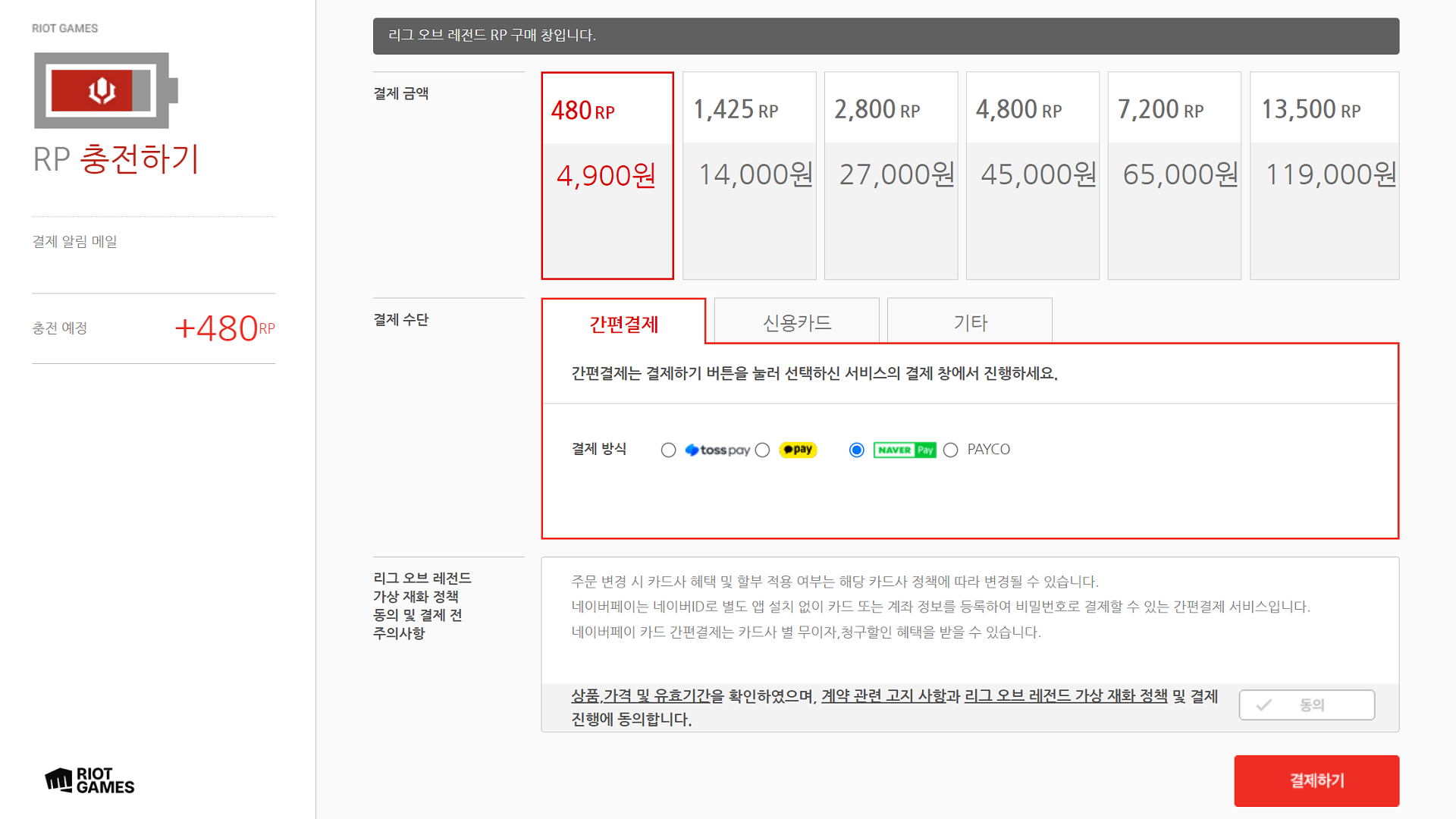
Task: Choose the 1,425 RP 14,000원 package
Action: (x=749, y=176)
